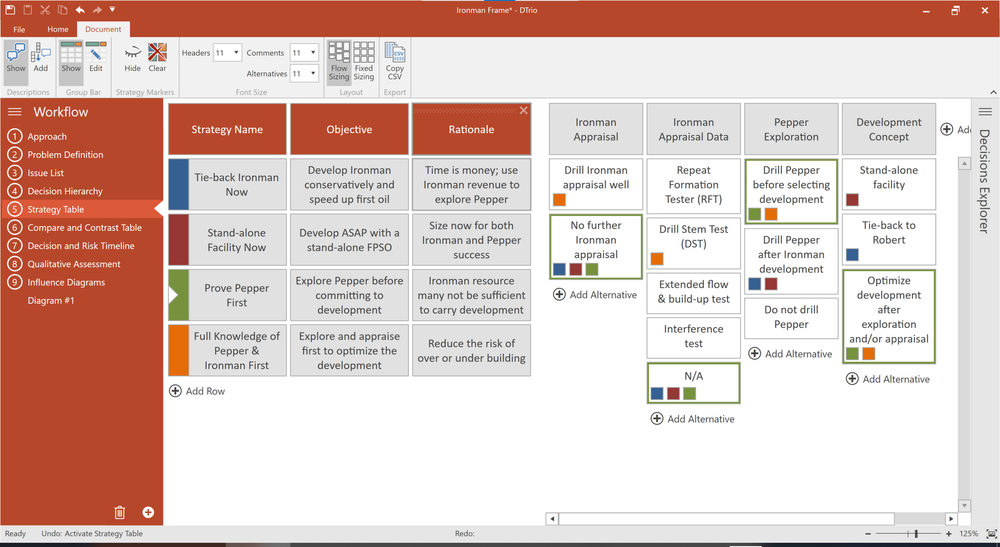The height and width of the screenshot is (547, 1000).
Task: Click fit-to-screen icon in status bar
Action: (991, 534)
